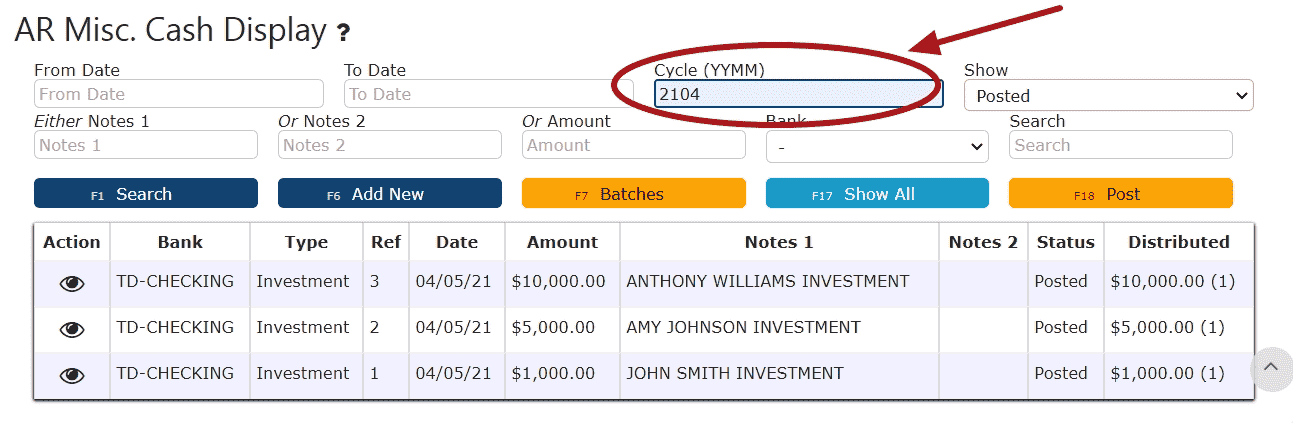Click the help question mark beside title
This screenshot has height=423, width=1293.
pos(343,33)
